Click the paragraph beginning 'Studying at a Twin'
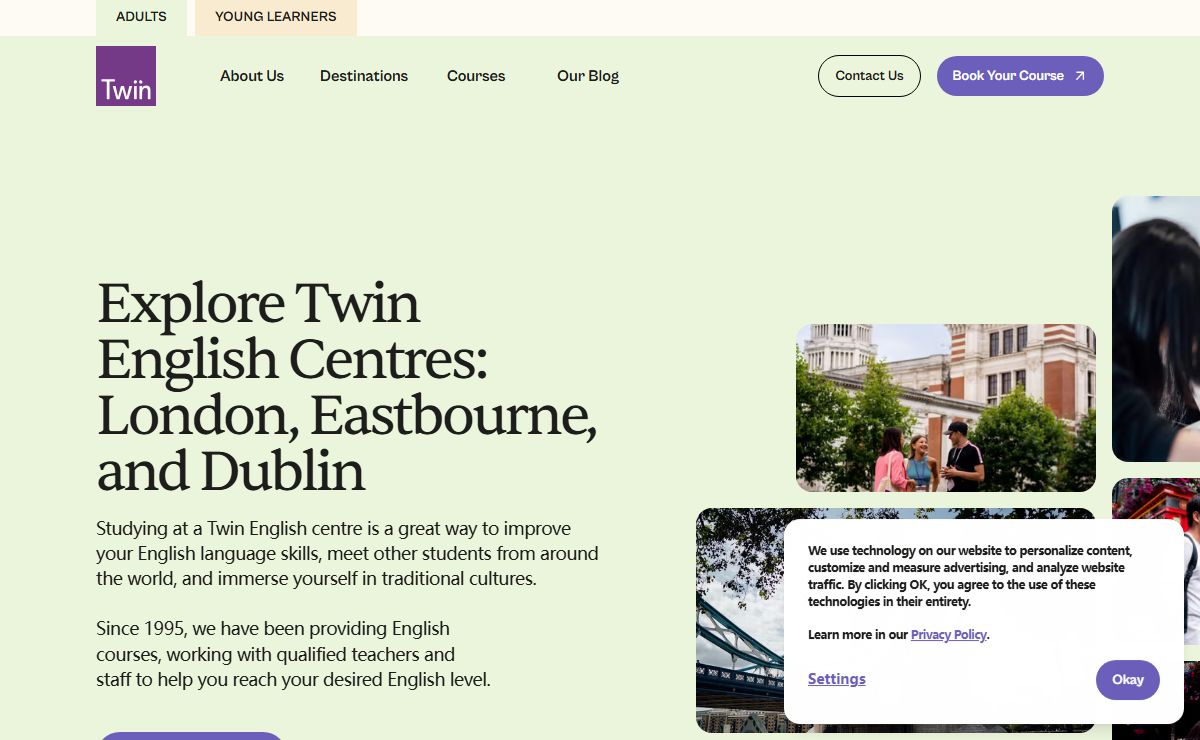Viewport: 1200px width, 740px height. click(347, 553)
